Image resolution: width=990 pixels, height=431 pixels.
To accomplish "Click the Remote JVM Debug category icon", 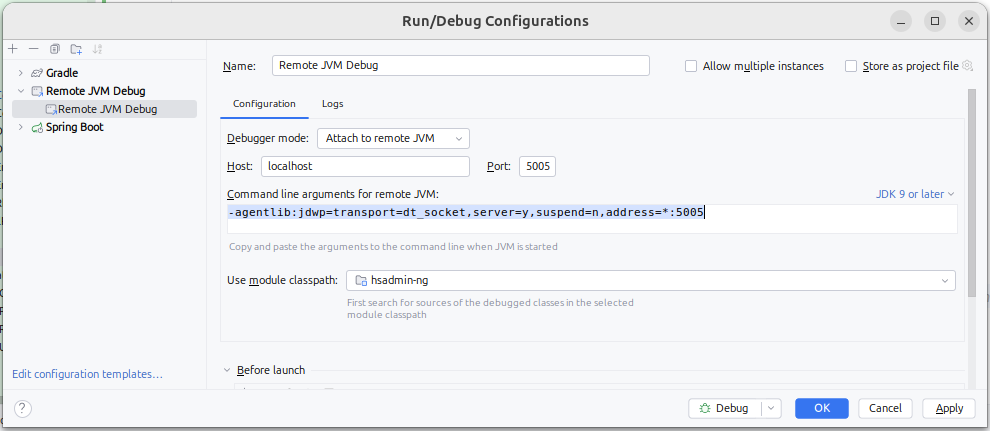I will tap(37, 91).
